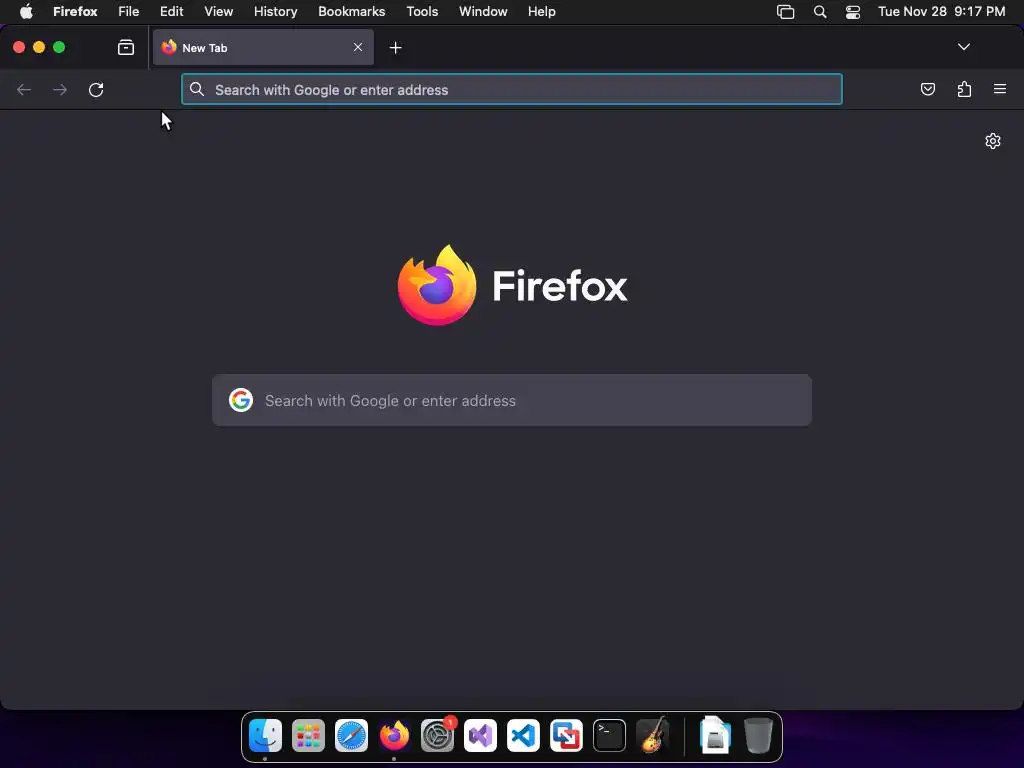Screen dimensions: 1024x768
Task: Open the History menu
Action: point(276,12)
